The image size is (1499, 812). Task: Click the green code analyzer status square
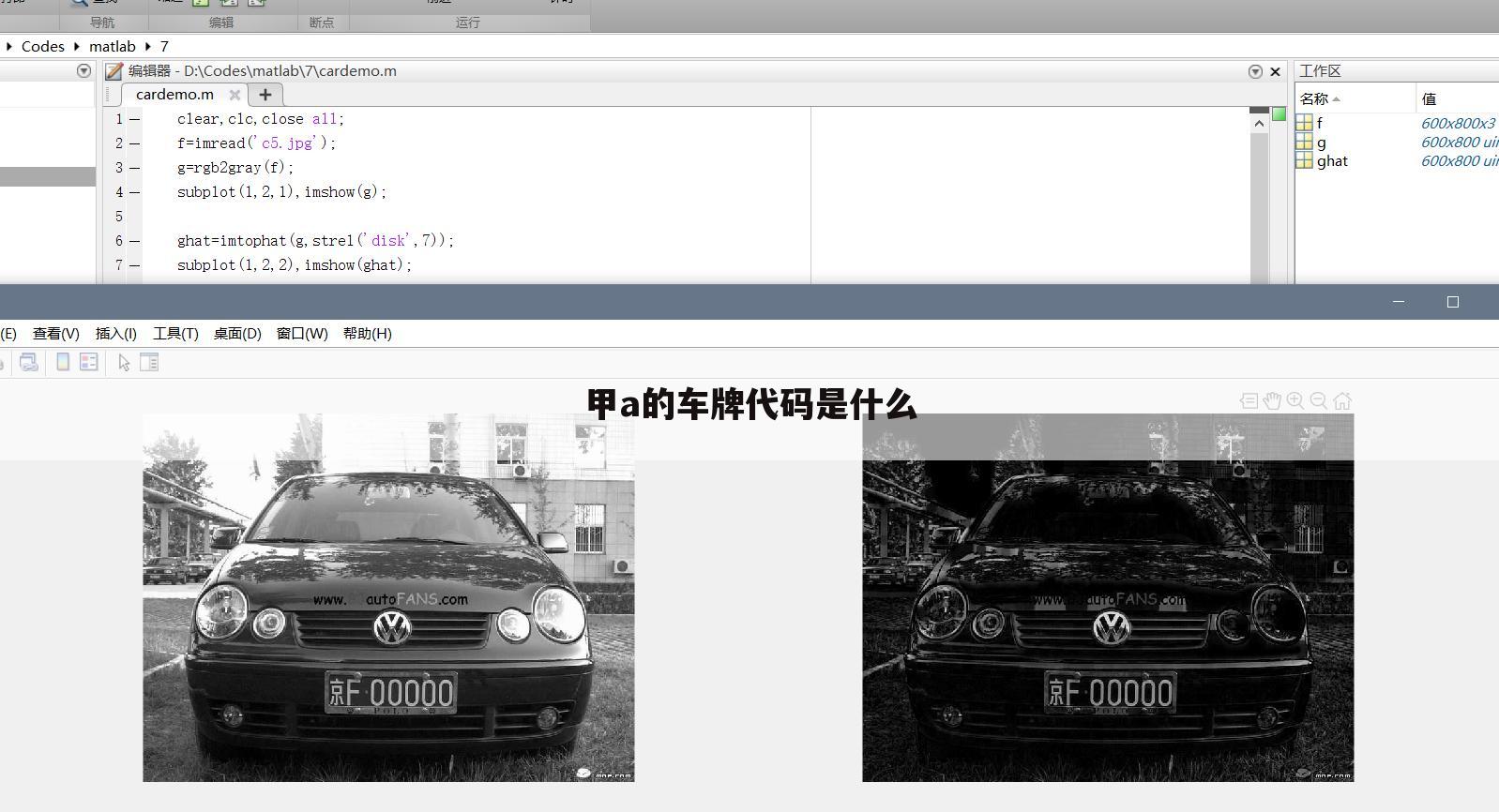[x=1279, y=113]
